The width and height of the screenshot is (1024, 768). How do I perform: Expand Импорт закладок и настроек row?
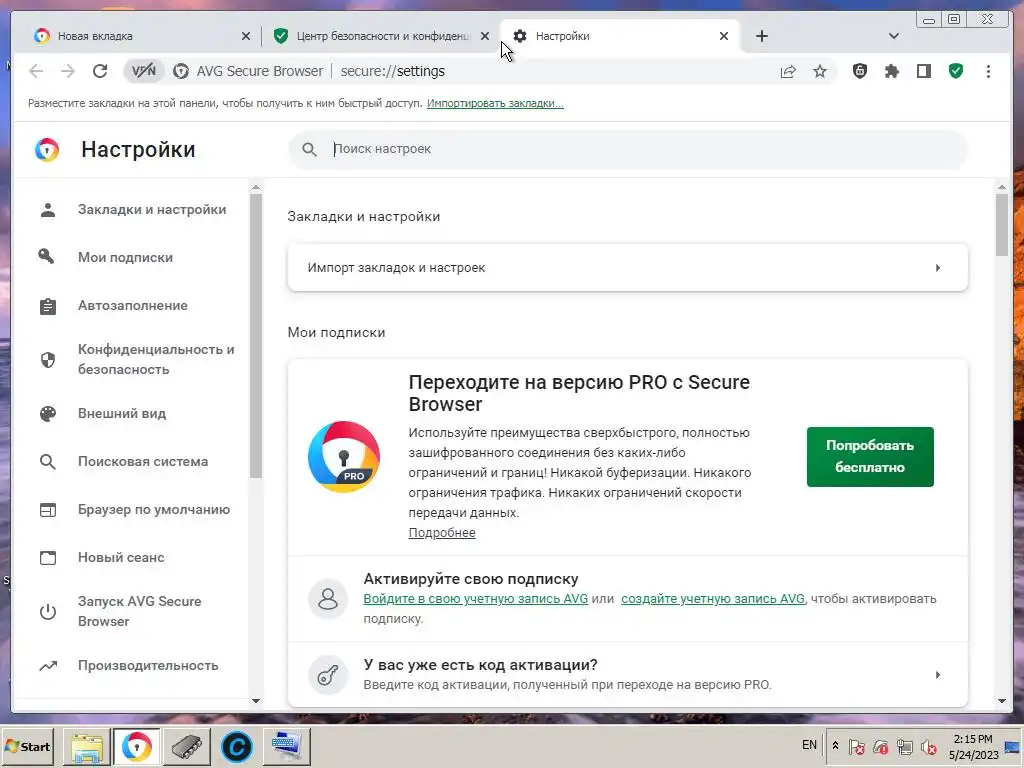(x=628, y=268)
